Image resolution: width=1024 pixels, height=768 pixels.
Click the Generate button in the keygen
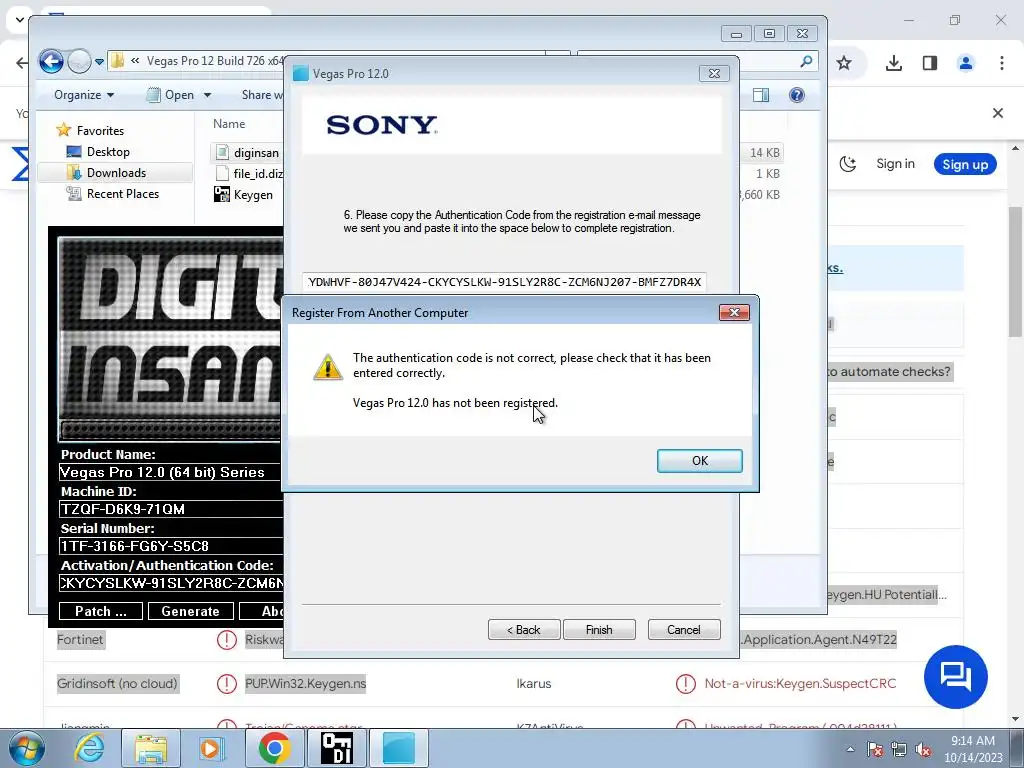pyautogui.click(x=191, y=611)
